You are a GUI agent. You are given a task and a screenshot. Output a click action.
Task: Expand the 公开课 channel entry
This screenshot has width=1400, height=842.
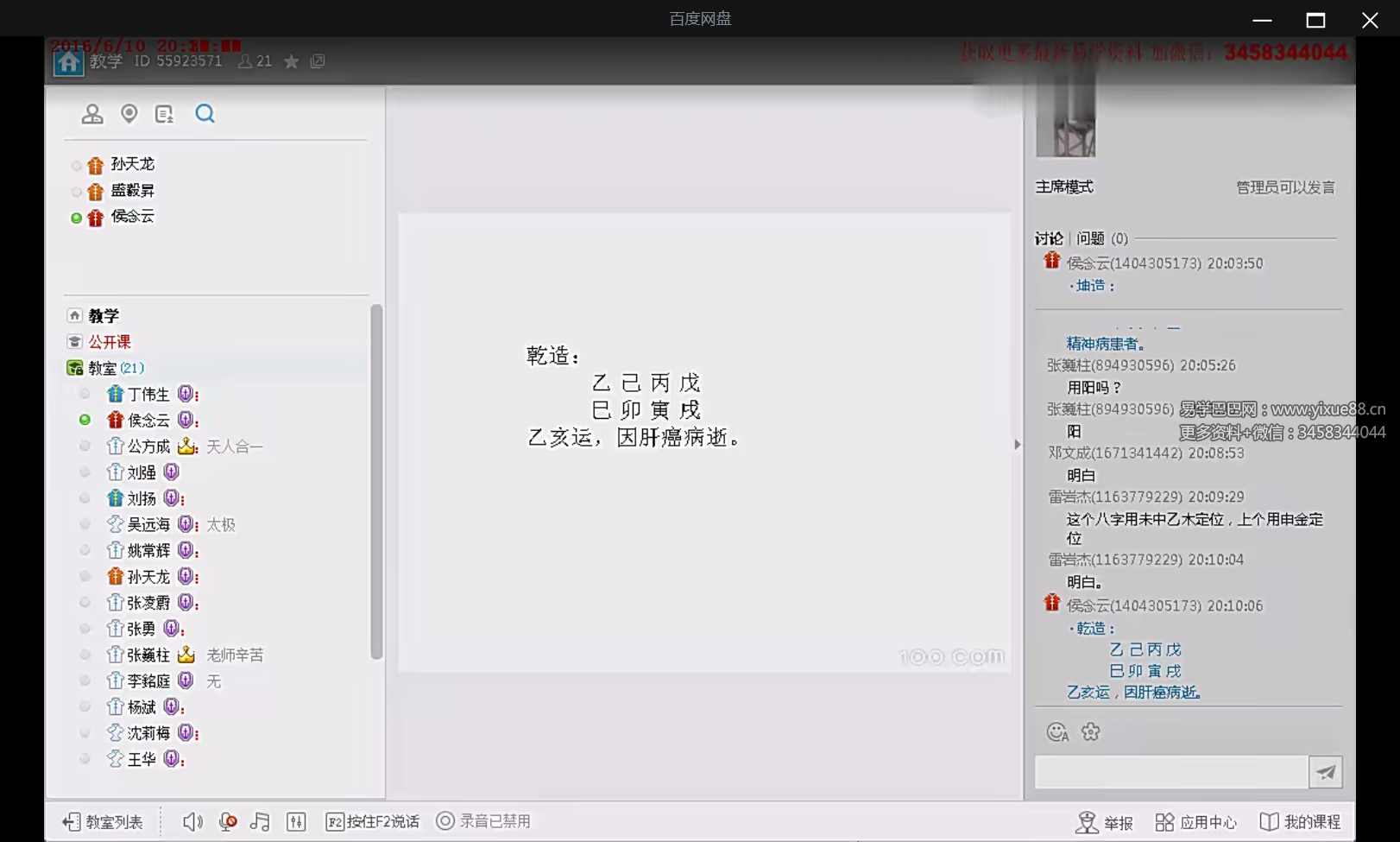pos(109,341)
